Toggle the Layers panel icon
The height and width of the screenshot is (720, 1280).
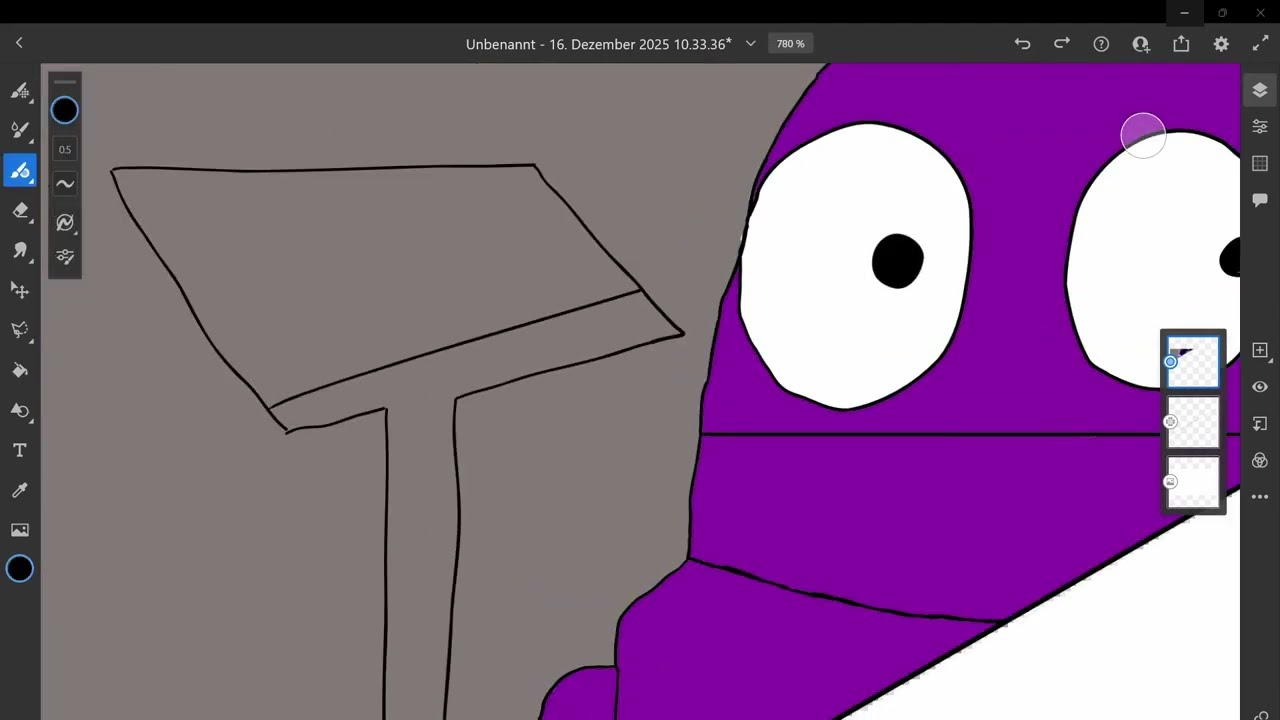pos(1260,90)
